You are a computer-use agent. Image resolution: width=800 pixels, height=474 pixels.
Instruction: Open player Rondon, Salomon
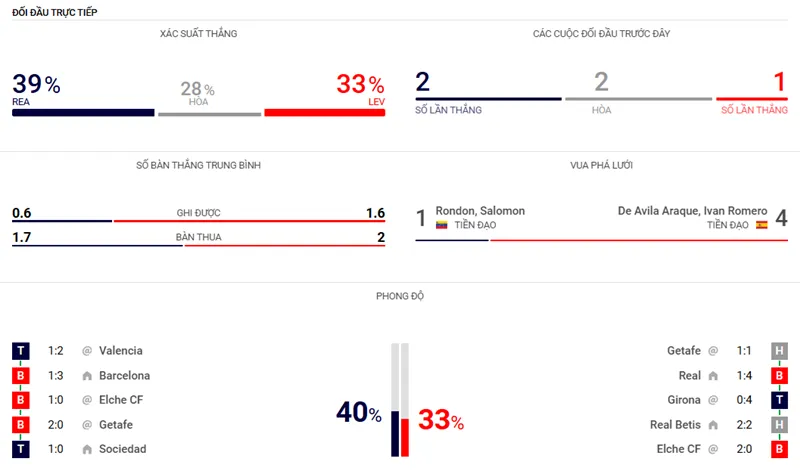pyautogui.click(x=480, y=211)
